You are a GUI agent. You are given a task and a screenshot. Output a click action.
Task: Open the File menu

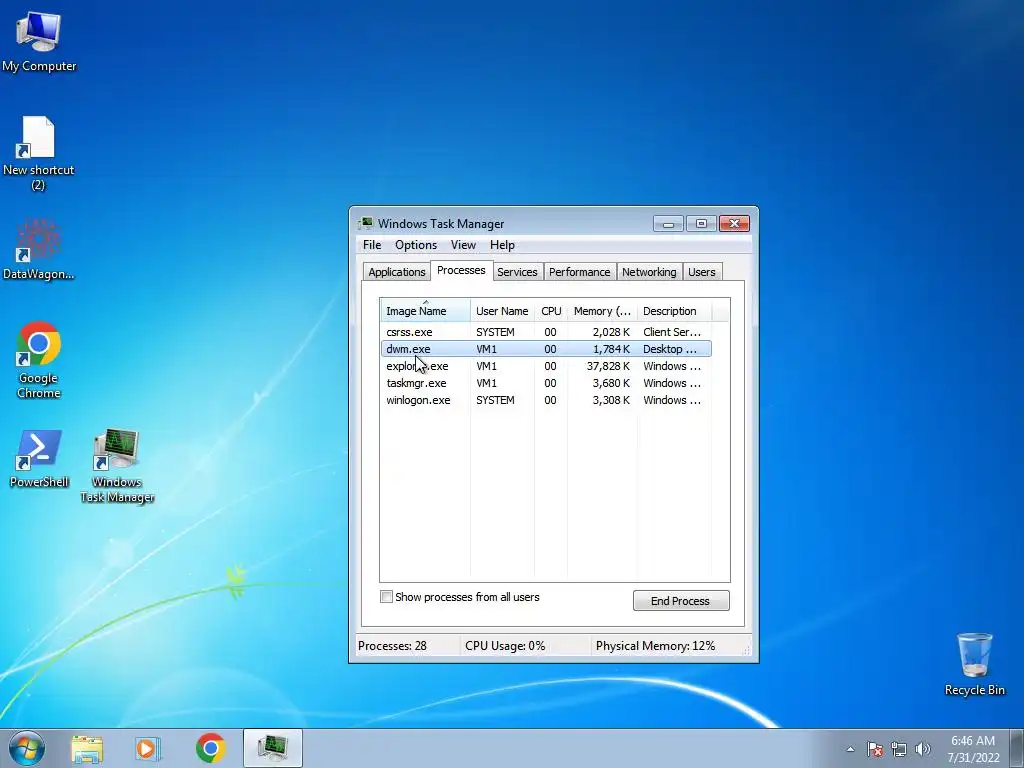[x=372, y=245]
